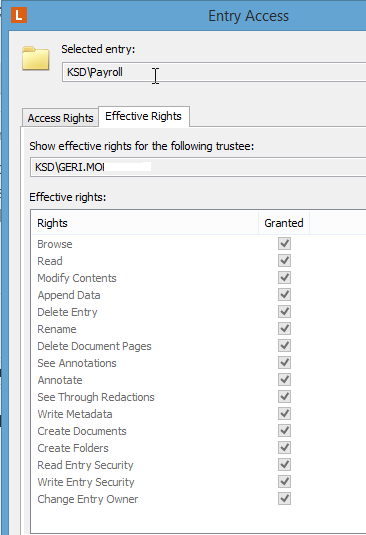
Task: Toggle the Write Metadata checkbox
Action: (284, 414)
